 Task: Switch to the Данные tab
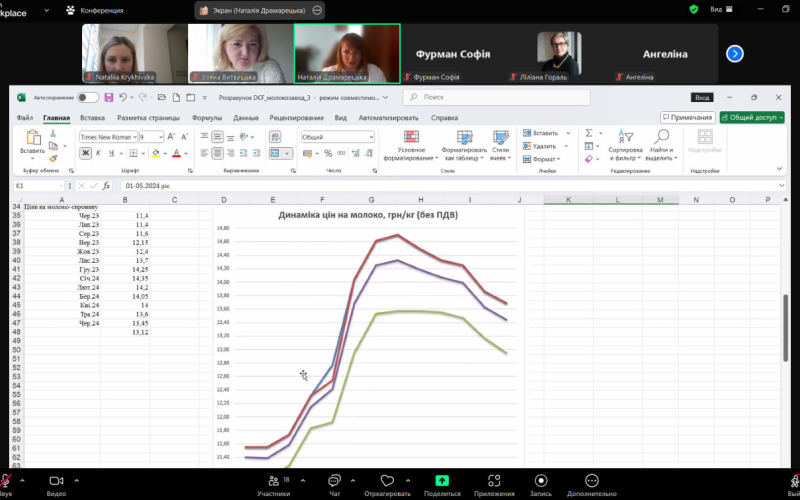(246, 117)
